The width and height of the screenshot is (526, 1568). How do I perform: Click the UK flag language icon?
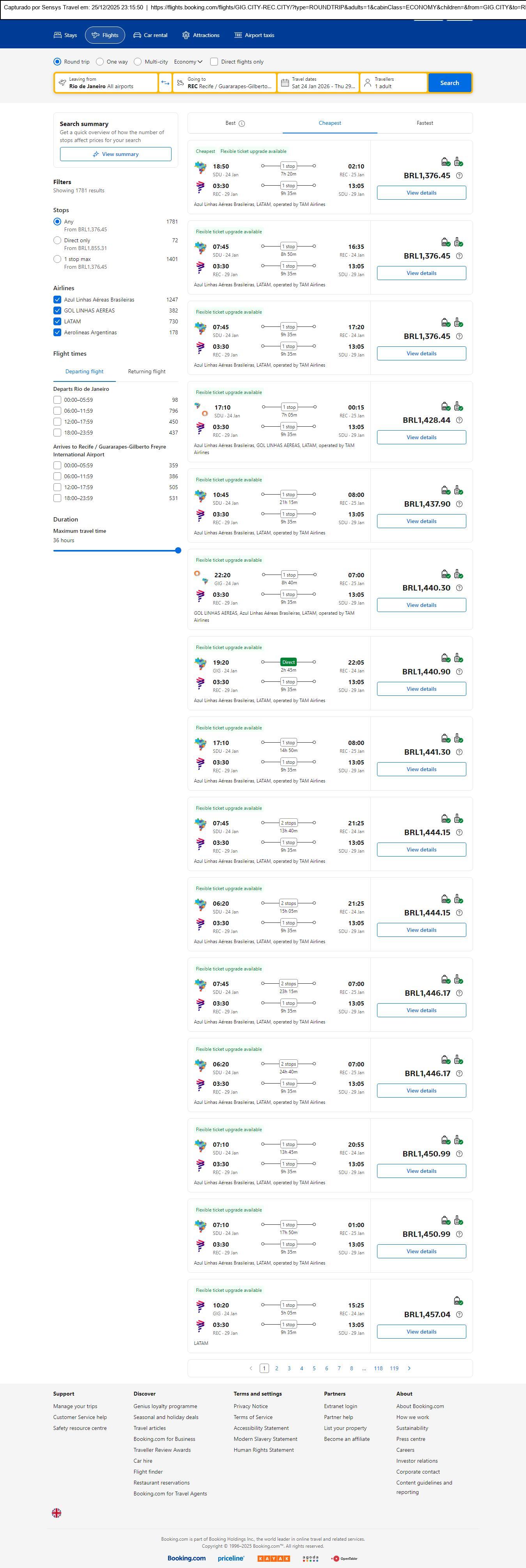point(57,1513)
